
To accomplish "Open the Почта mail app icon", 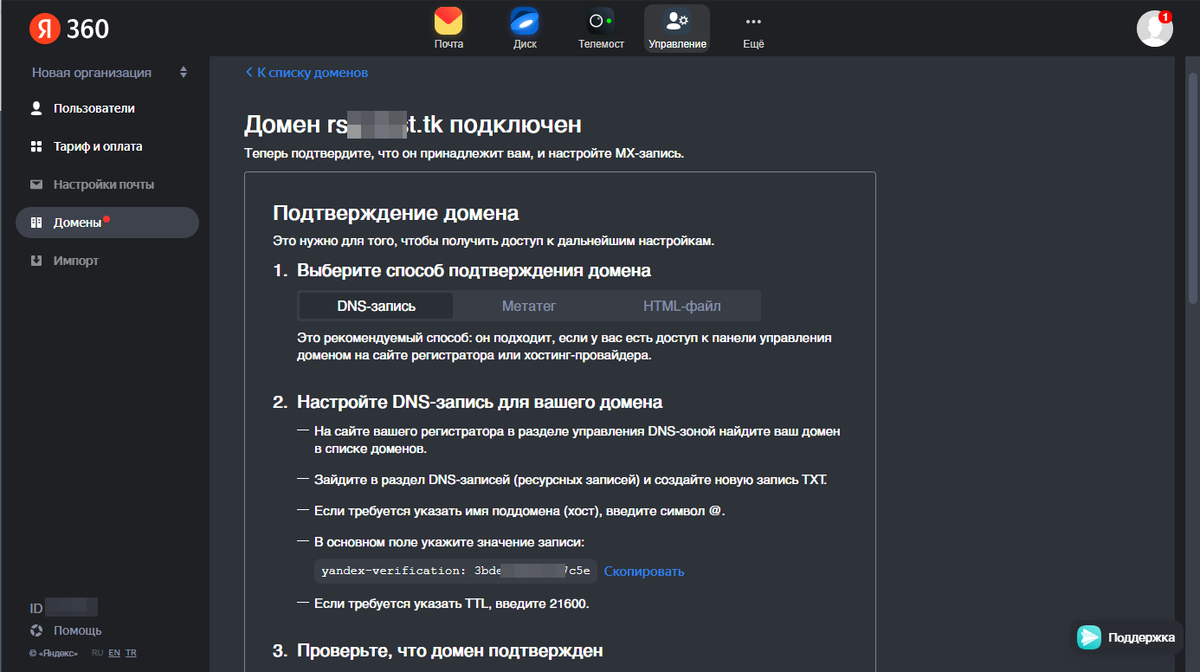I will tap(448, 21).
